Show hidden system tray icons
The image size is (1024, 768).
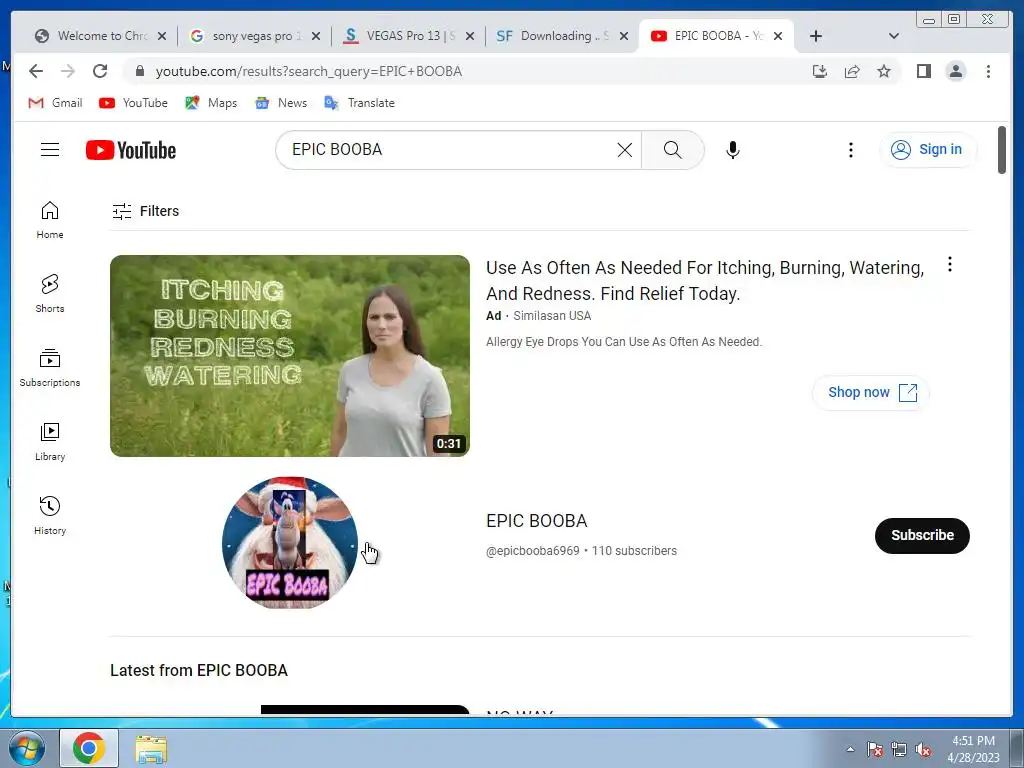coord(850,750)
